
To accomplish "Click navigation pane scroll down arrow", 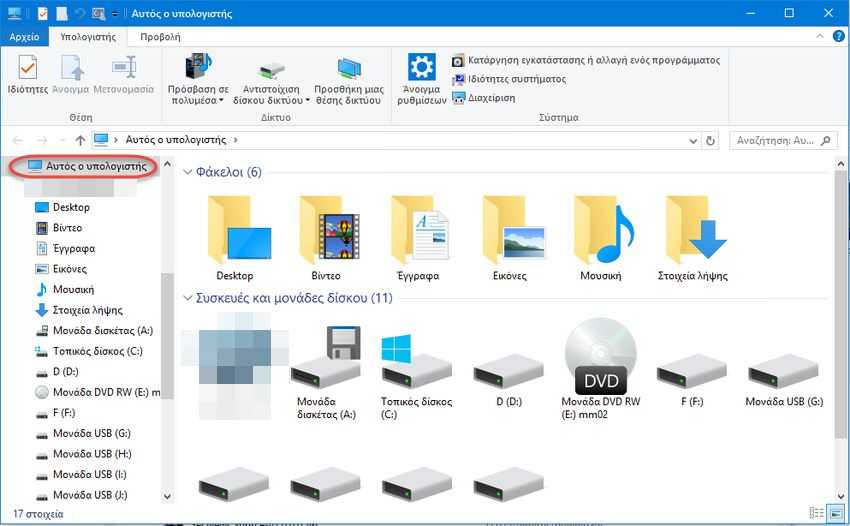I will tap(168, 496).
